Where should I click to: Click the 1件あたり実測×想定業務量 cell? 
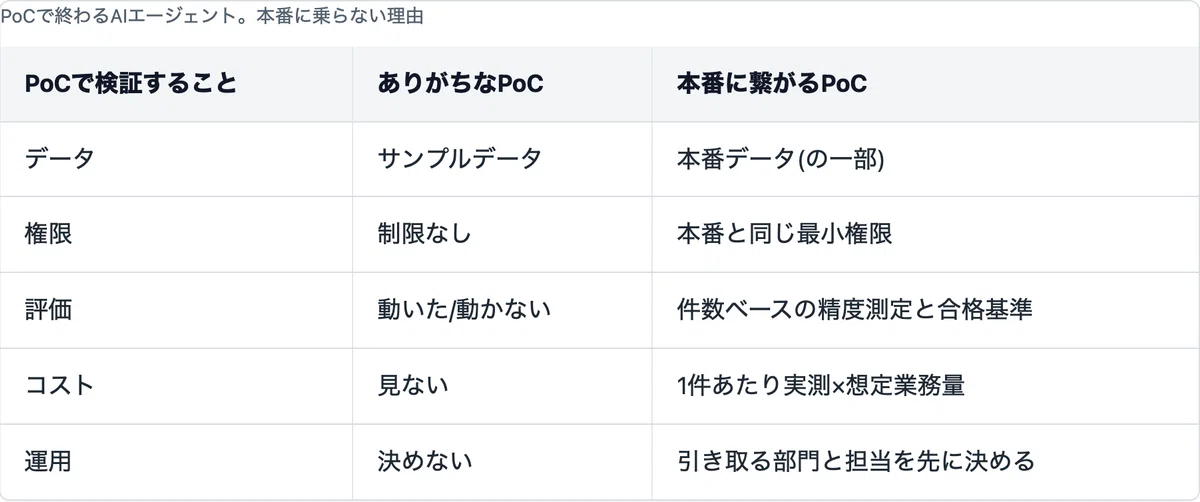point(821,385)
